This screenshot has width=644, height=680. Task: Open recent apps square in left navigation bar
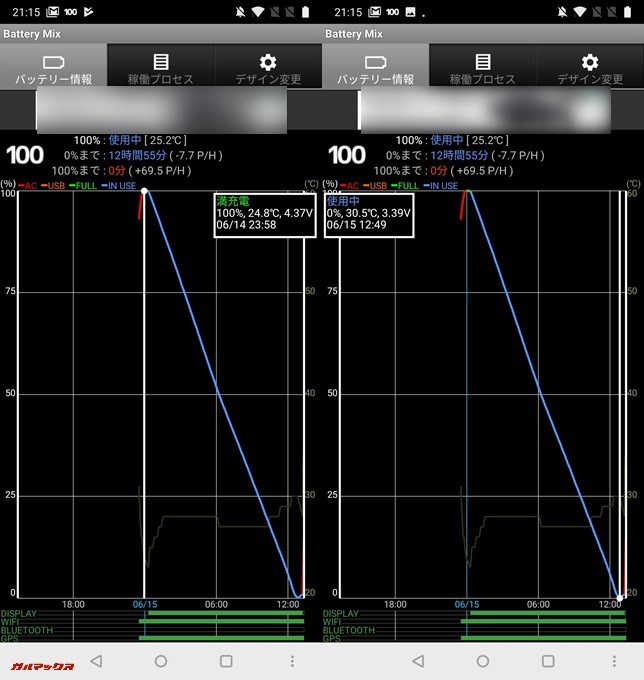[226, 661]
